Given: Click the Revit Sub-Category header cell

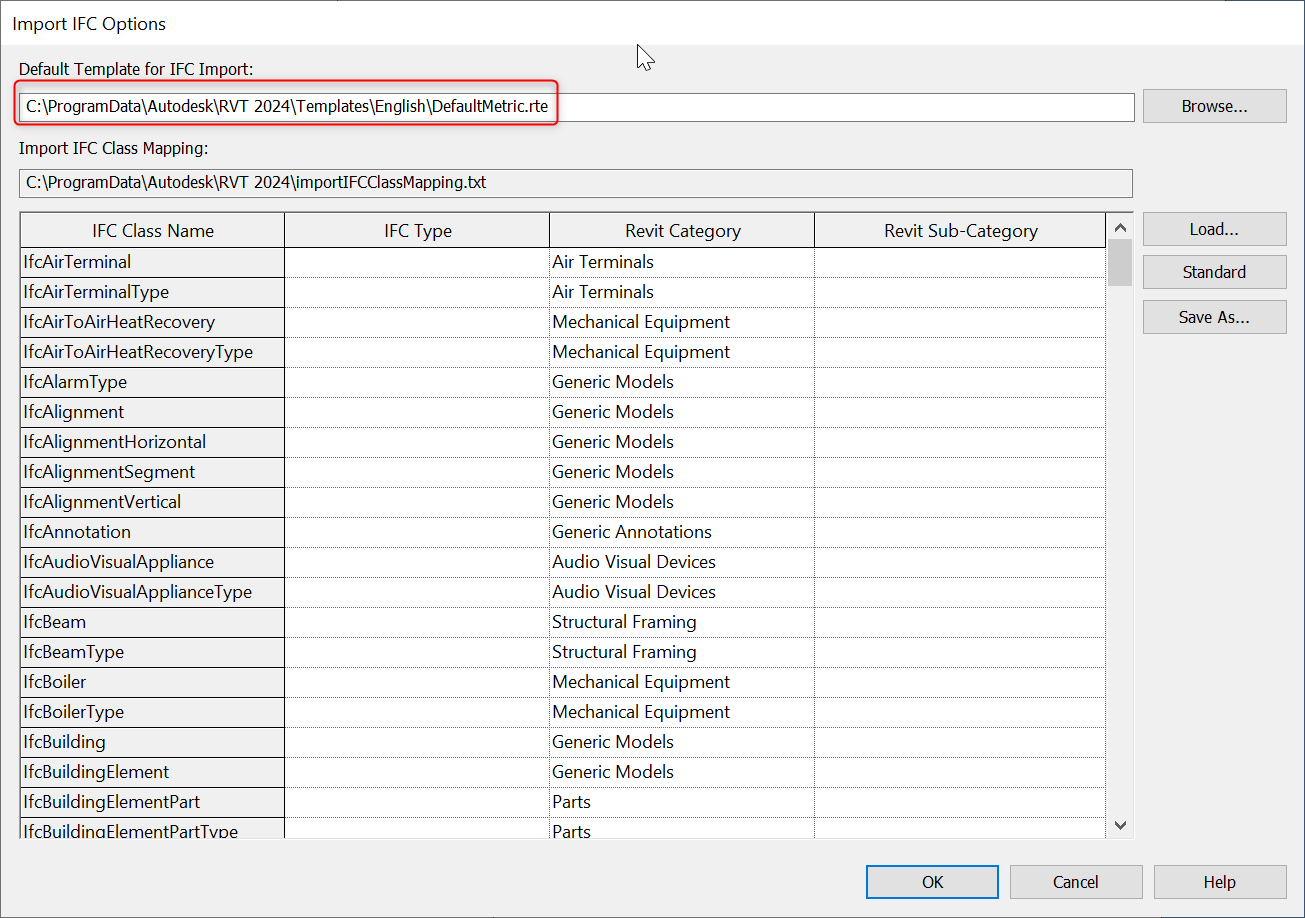Looking at the screenshot, I should point(960,230).
